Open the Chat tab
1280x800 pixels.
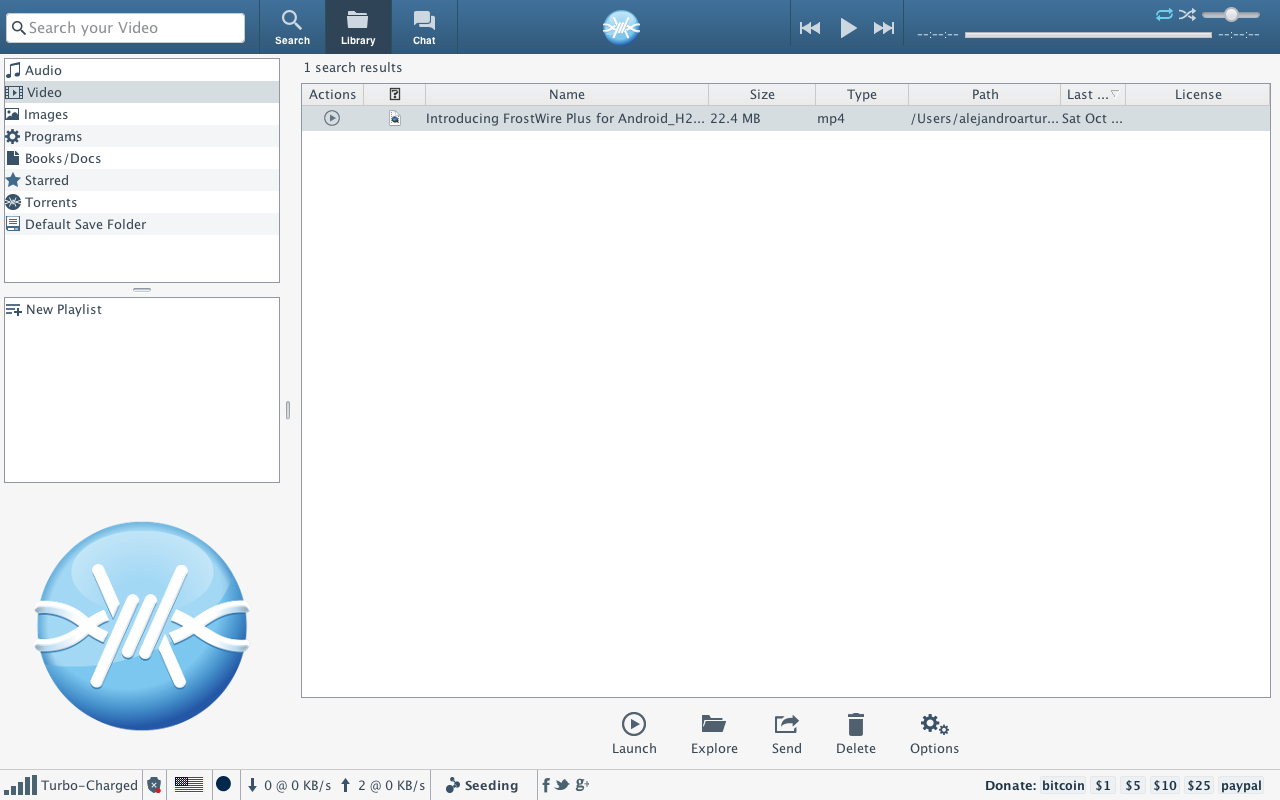click(424, 27)
